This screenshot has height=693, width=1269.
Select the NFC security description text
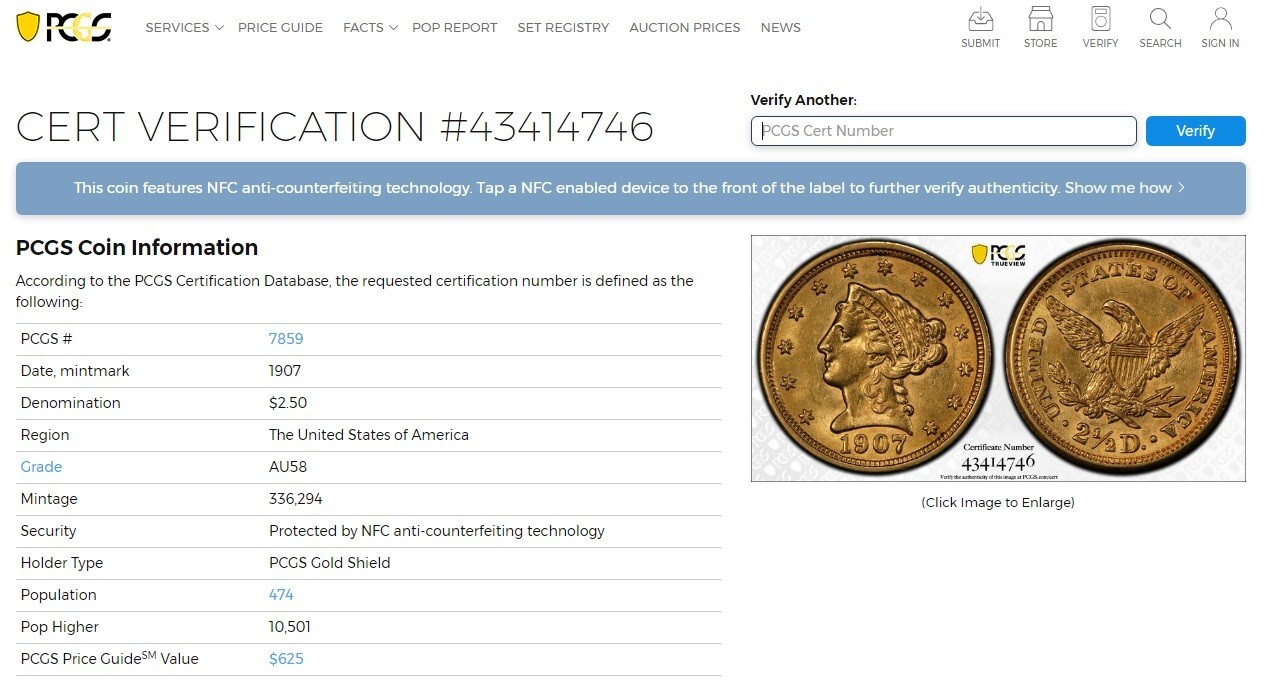point(437,531)
